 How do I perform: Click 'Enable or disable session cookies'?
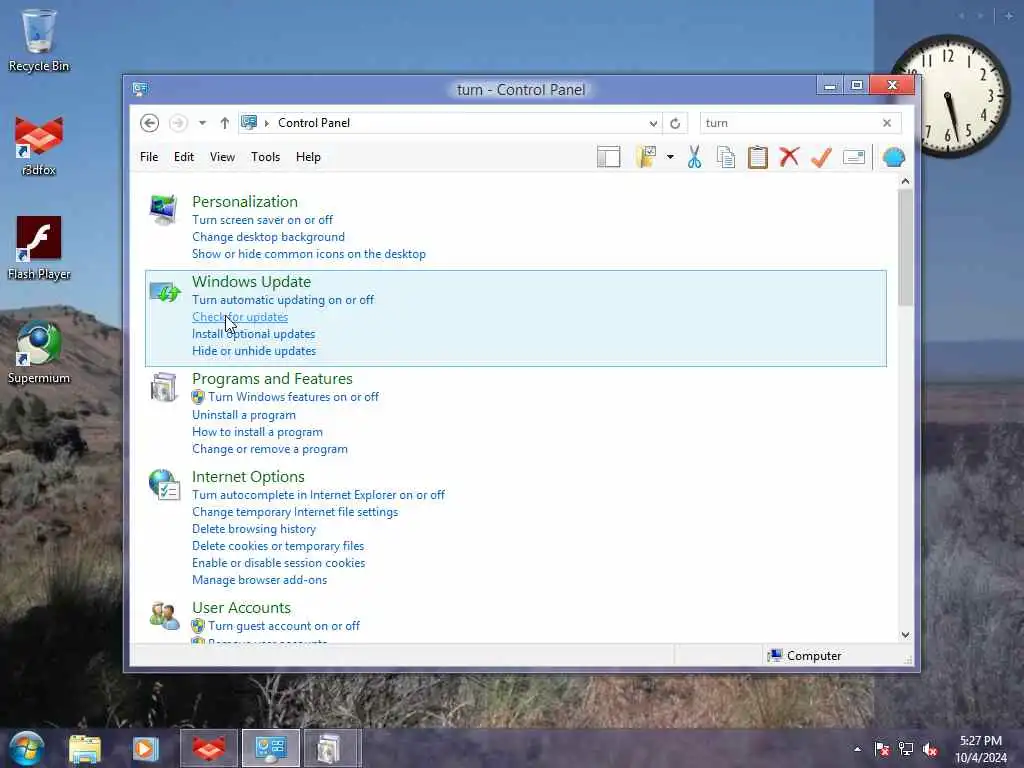279,563
